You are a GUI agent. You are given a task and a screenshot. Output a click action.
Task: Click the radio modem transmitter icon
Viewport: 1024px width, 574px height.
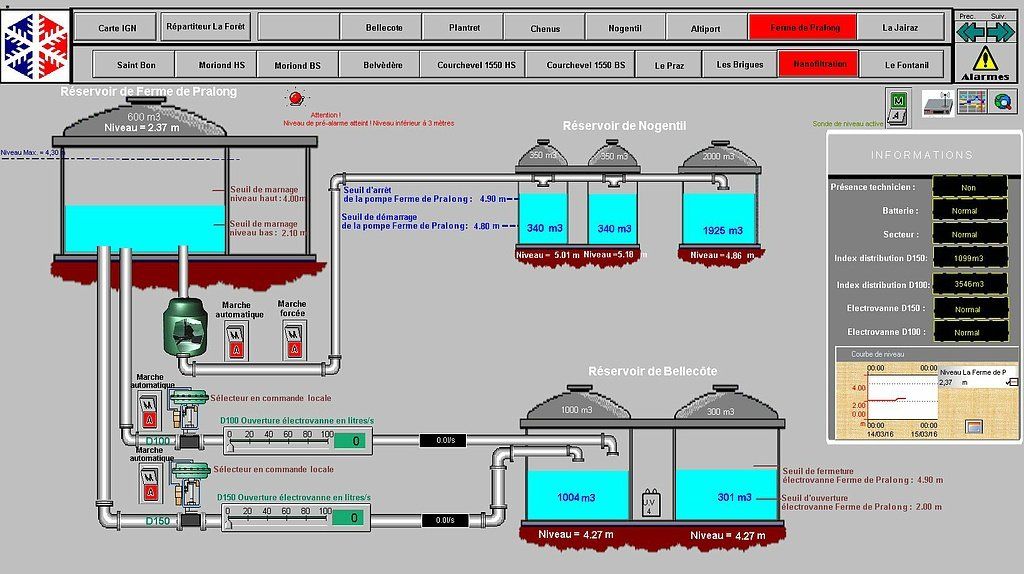tap(937, 102)
